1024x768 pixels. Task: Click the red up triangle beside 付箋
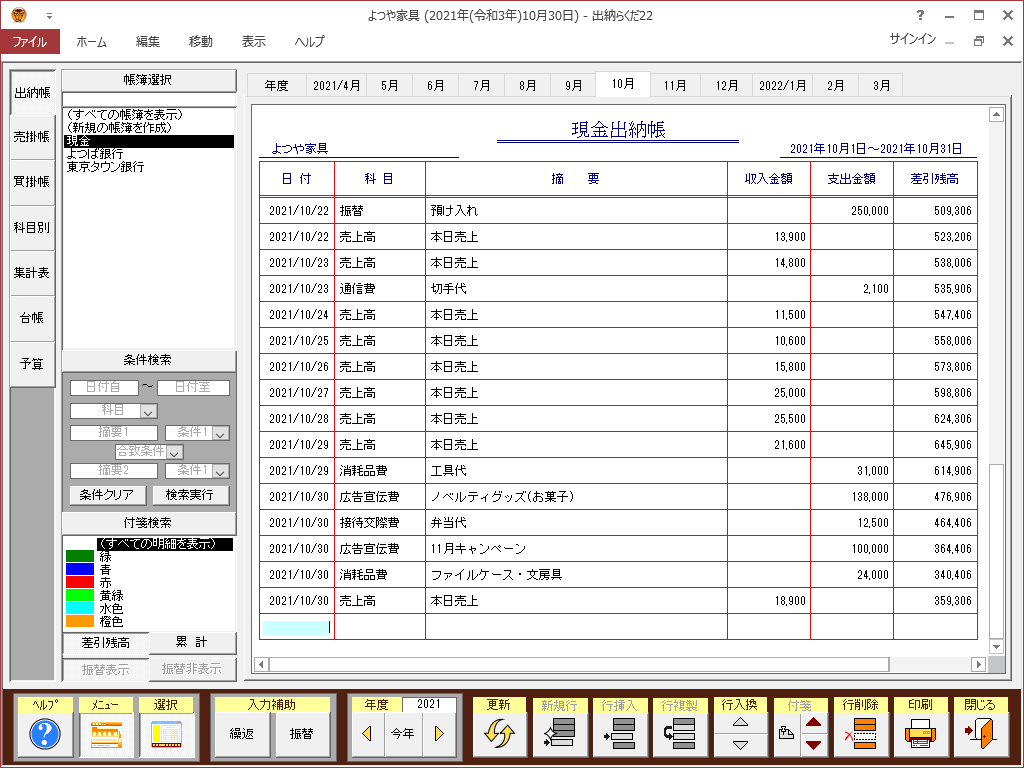814,722
